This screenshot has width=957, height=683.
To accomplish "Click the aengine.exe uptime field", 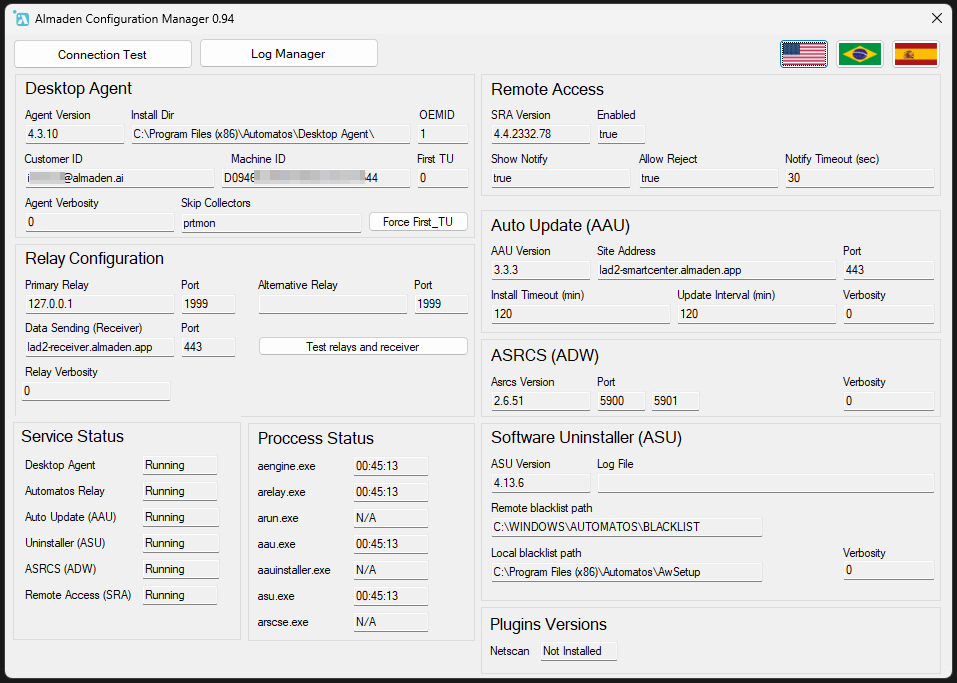I will (390, 465).
